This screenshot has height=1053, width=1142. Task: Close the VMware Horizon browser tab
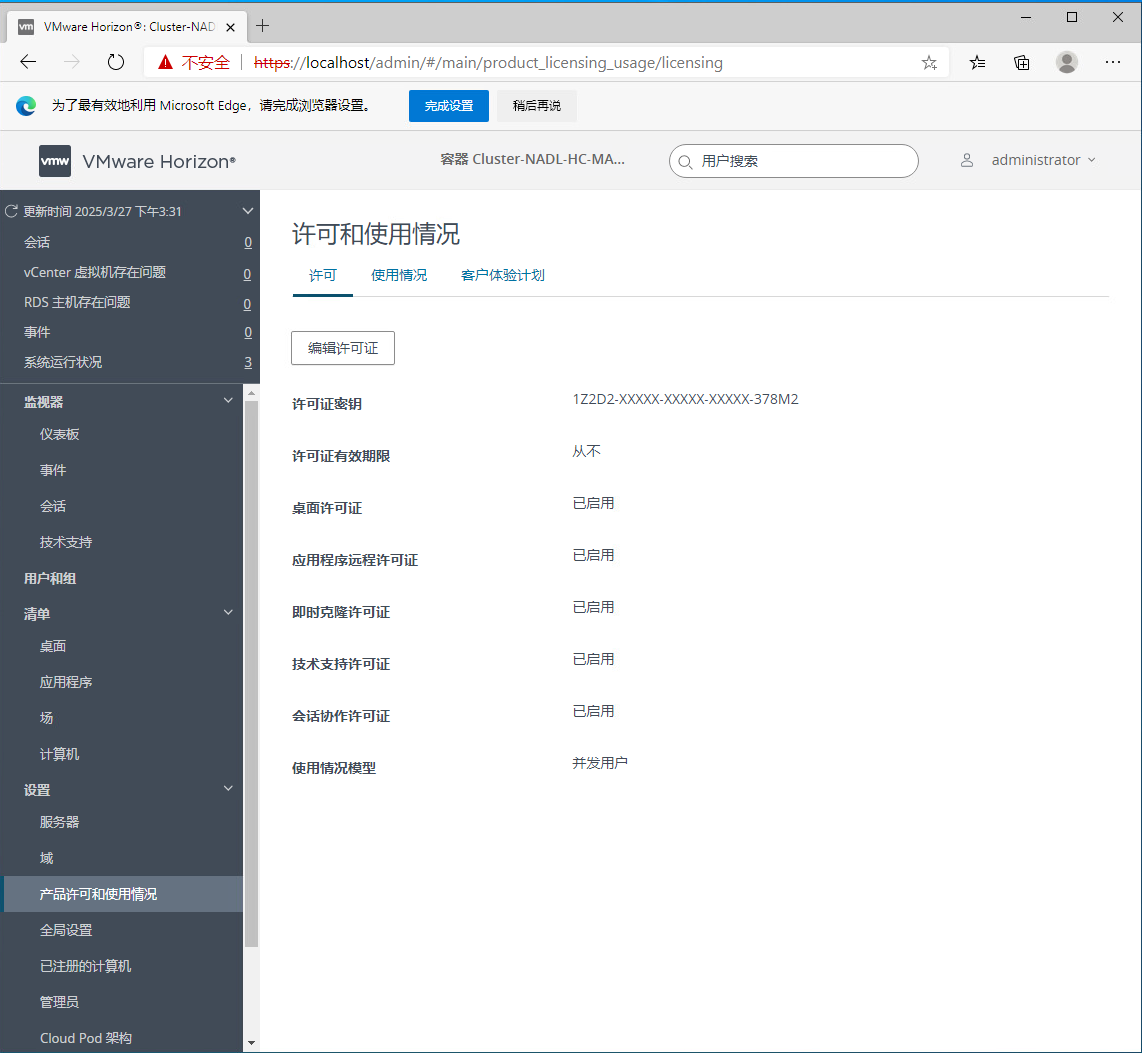[230, 27]
